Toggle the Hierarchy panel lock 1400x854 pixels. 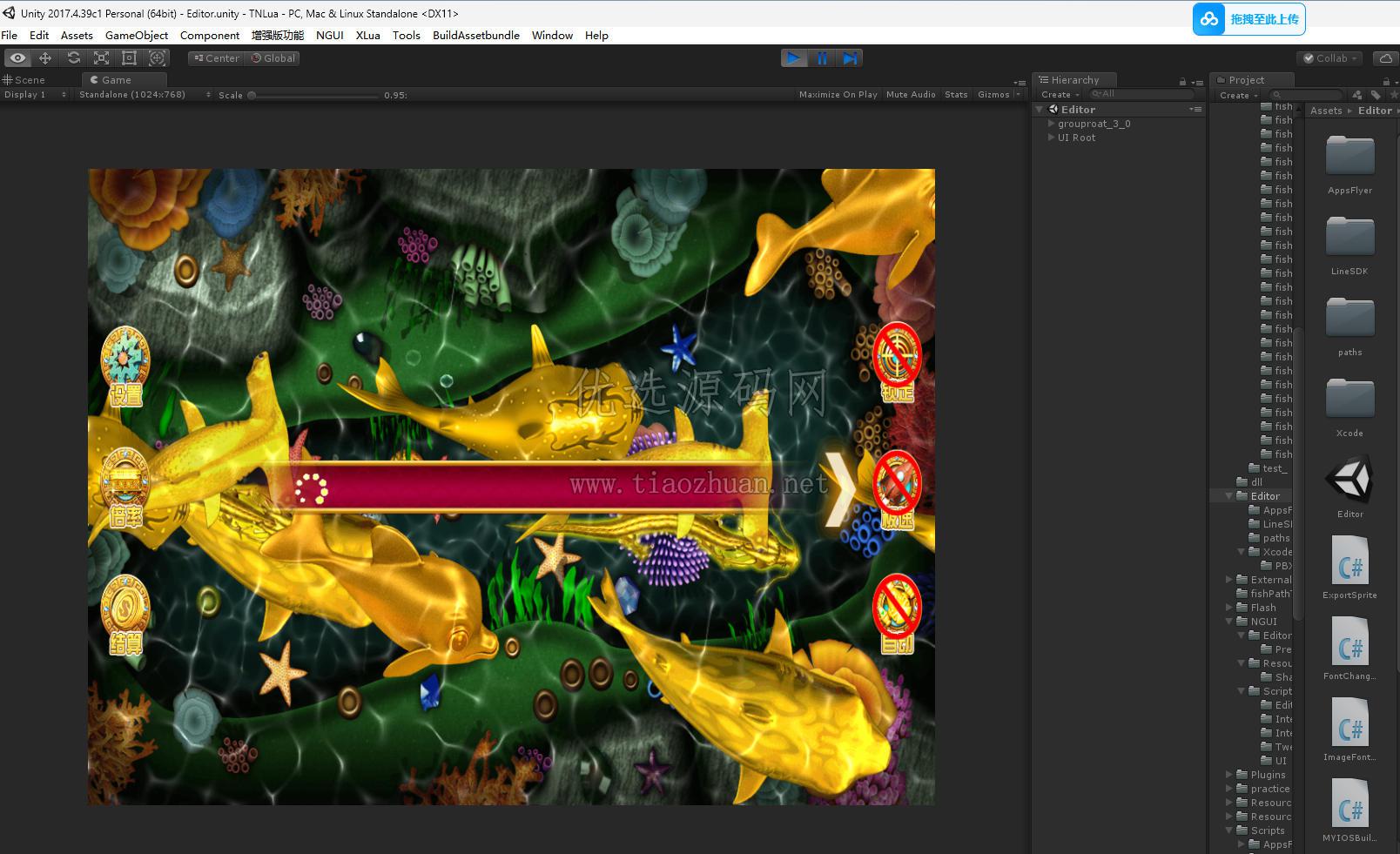tap(1182, 81)
